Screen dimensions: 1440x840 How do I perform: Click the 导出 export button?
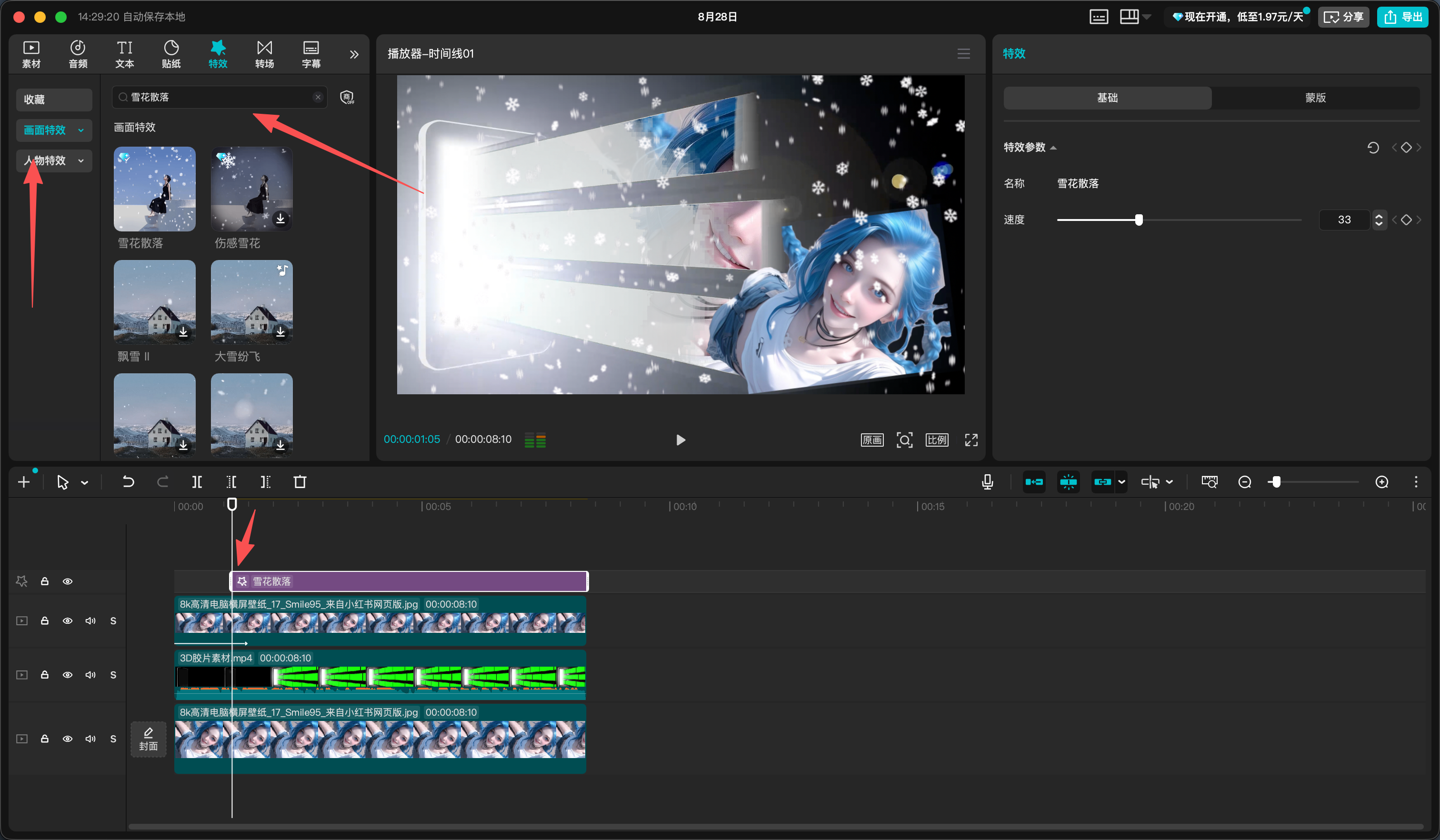point(1403,17)
